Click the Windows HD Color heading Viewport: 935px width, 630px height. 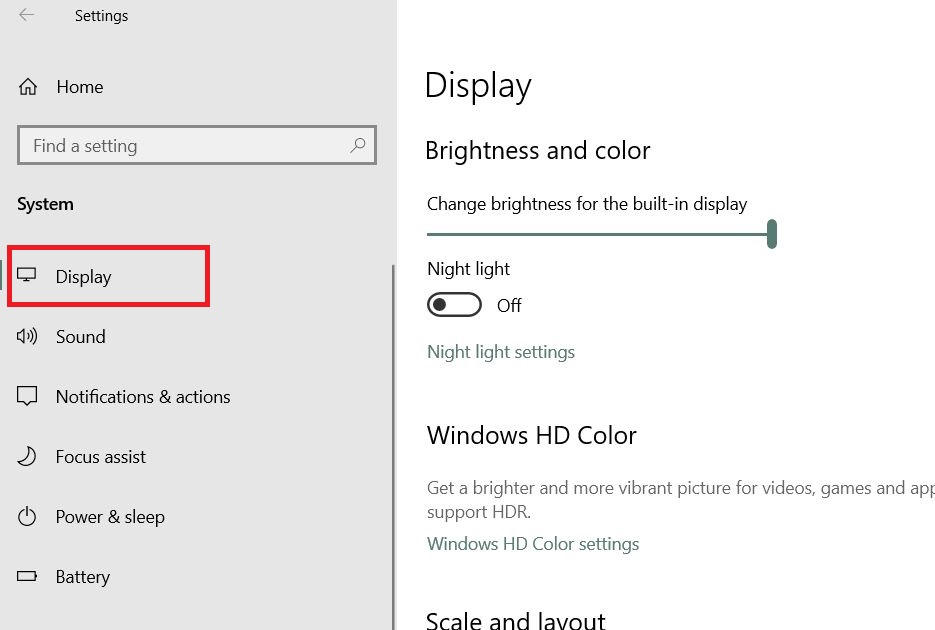(x=532, y=436)
